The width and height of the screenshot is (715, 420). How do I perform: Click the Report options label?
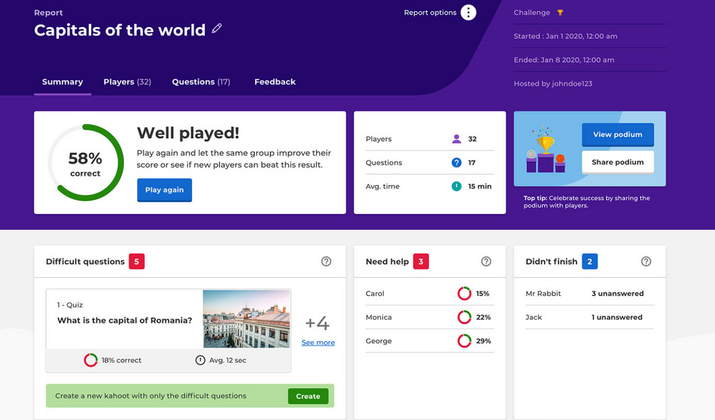click(430, 12)
